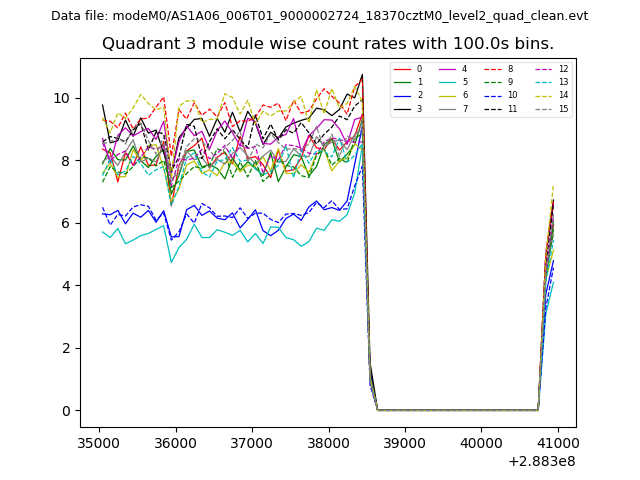The height and width of the screenshot is (480, 640).
Task: Click the y-axis tick label 6
Action: [65, 223]
